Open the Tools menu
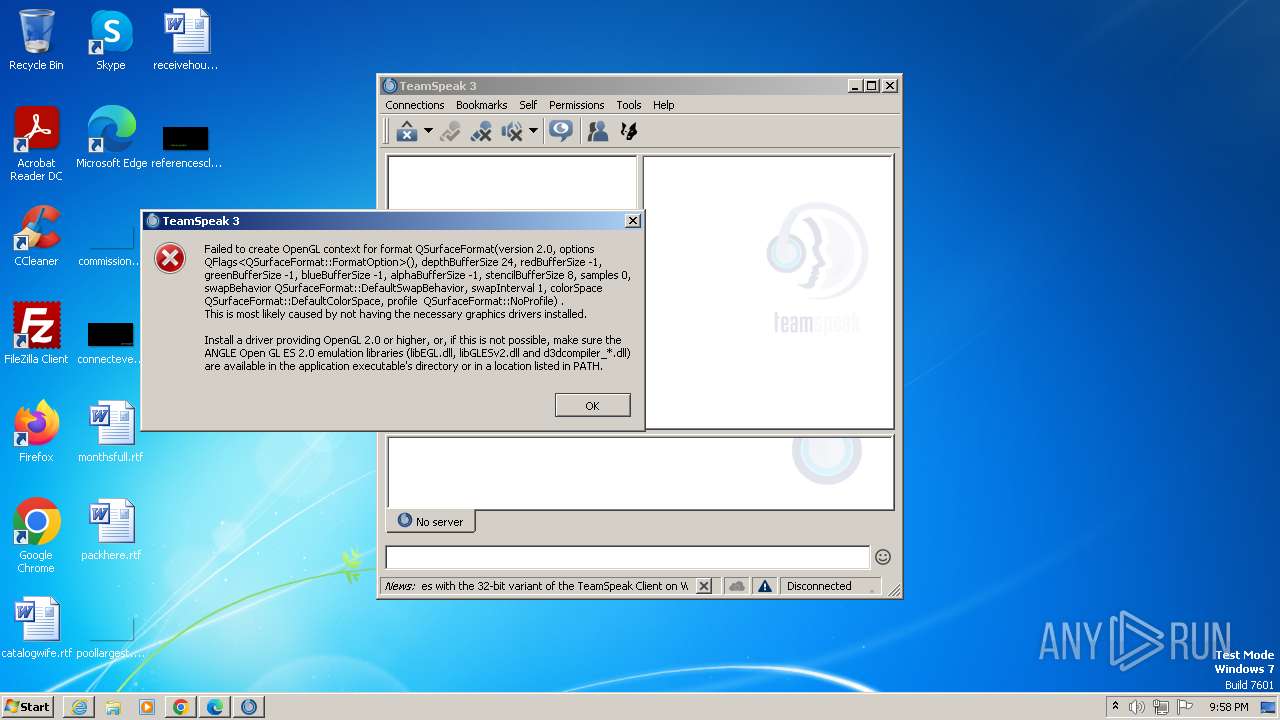This screenshot has height=720, width=1280. coord(629,105)
